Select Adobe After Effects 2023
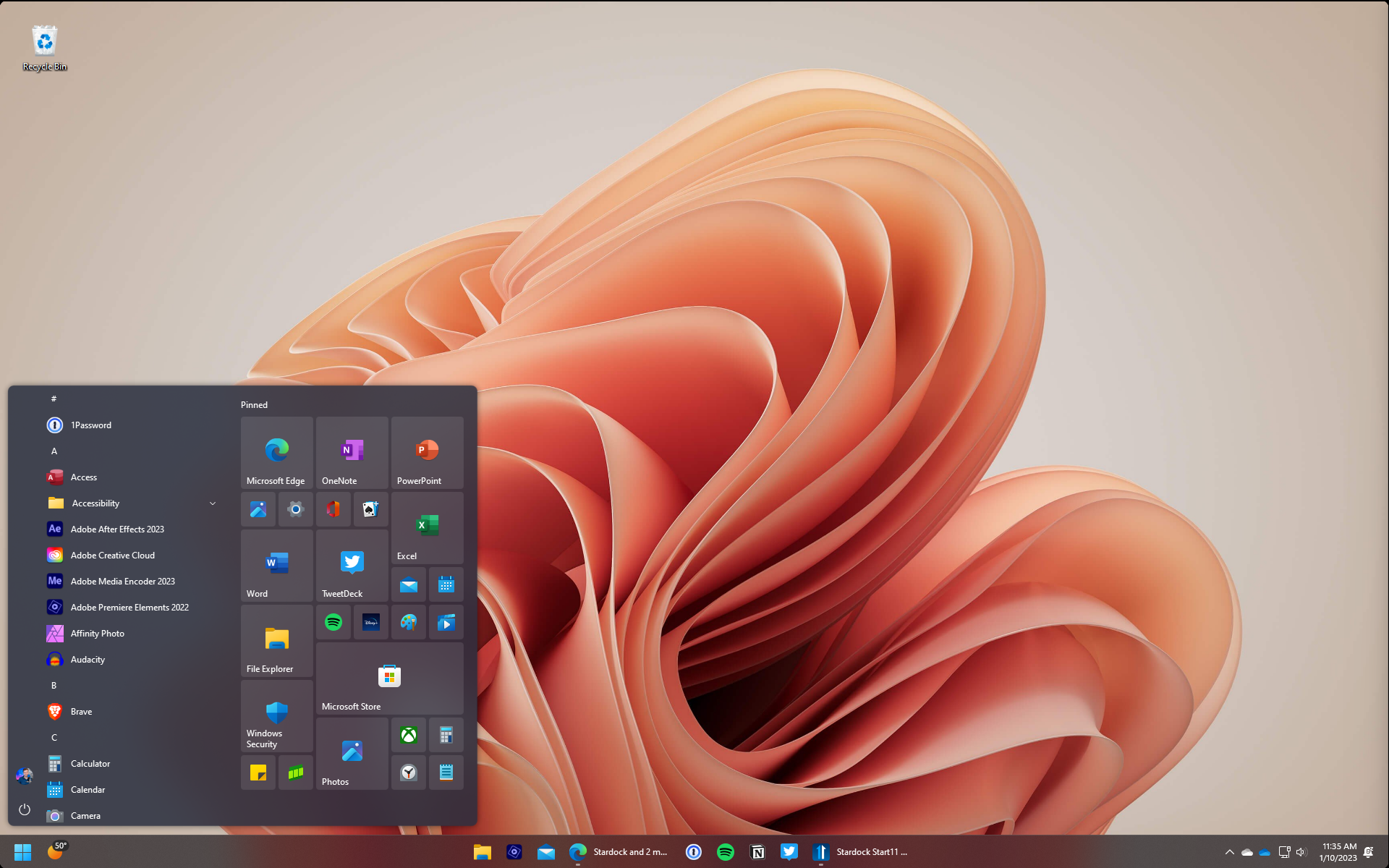This screenshot has height=868, width=1389. coord(118,528)
